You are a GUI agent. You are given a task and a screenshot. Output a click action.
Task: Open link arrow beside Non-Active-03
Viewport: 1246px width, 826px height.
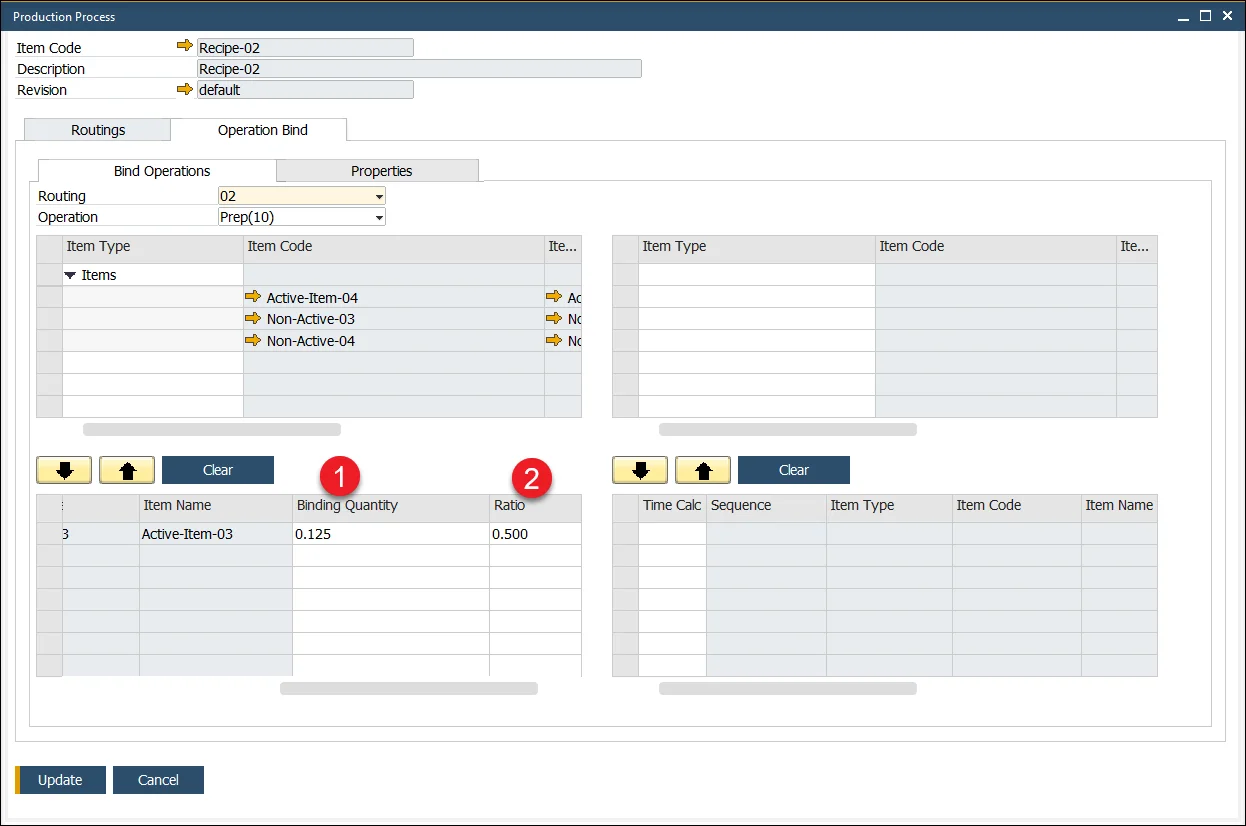(253, 319)
